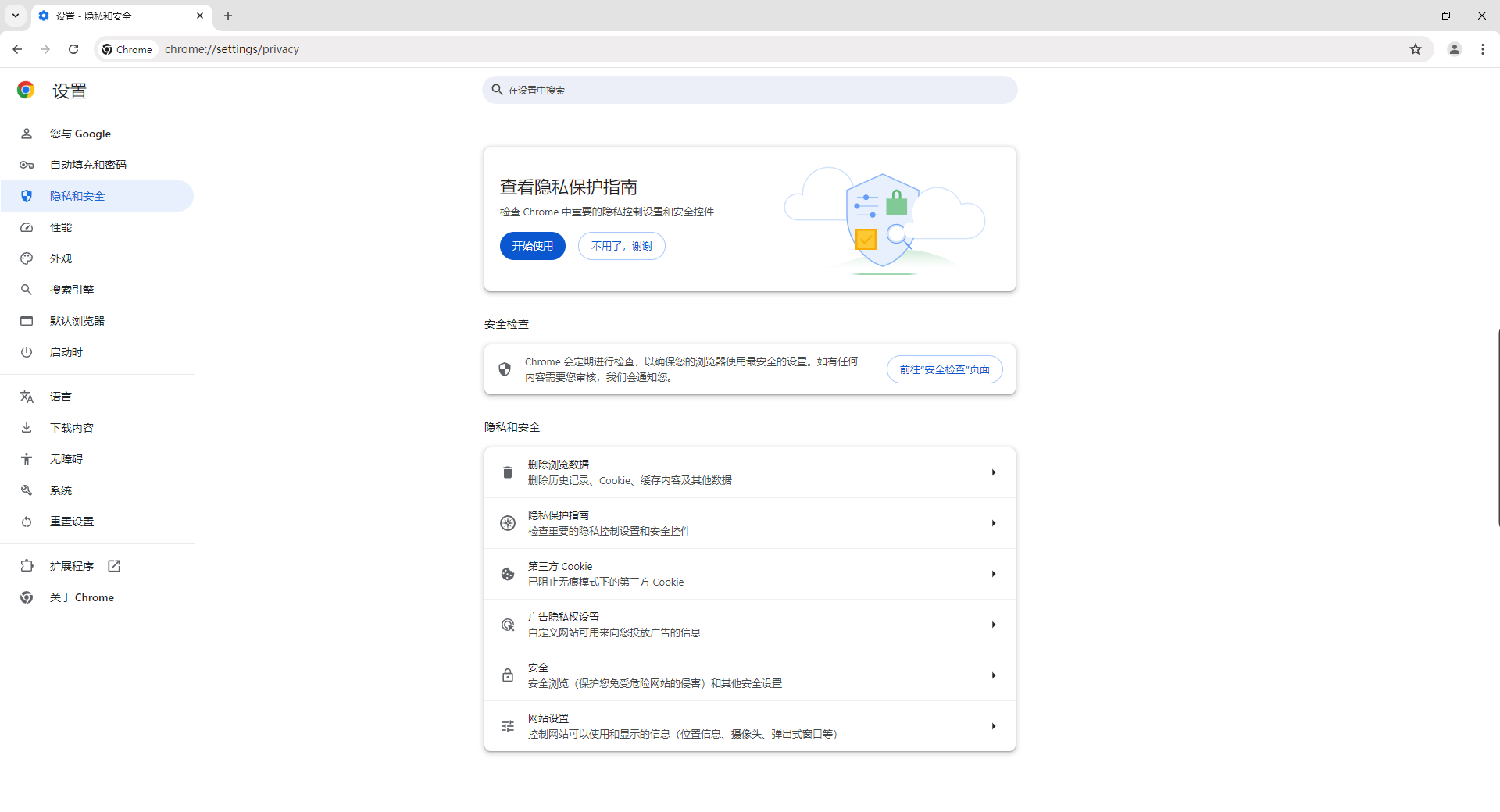Open the privacy guide shield icon in sidebar
The width and height of the screenshot is (1500, 812).
pyautogui.click(x=27, y=196)
